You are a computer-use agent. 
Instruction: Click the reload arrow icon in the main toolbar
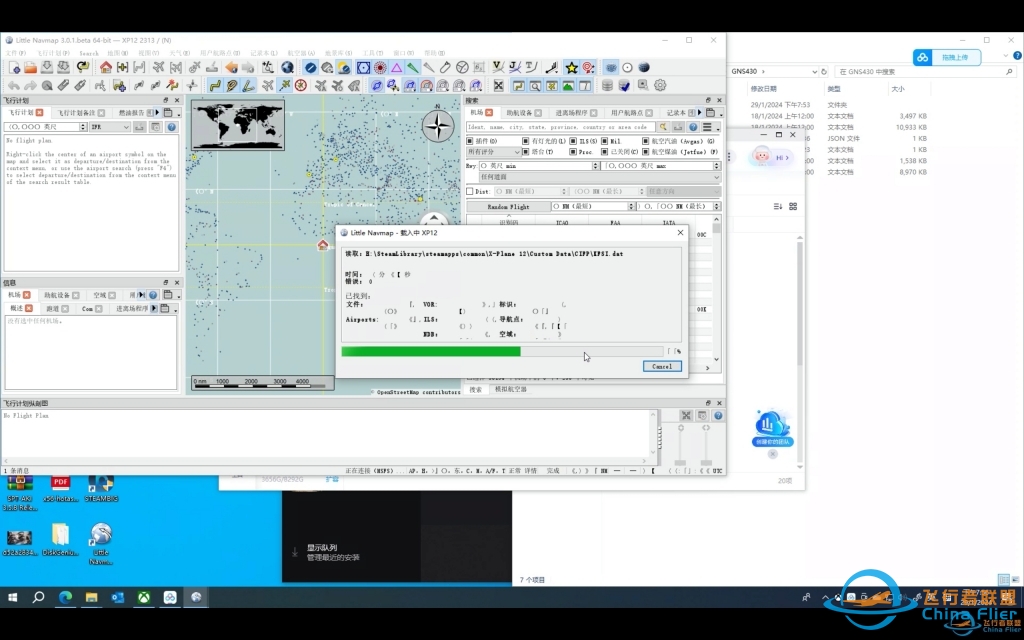coord(83,67)
